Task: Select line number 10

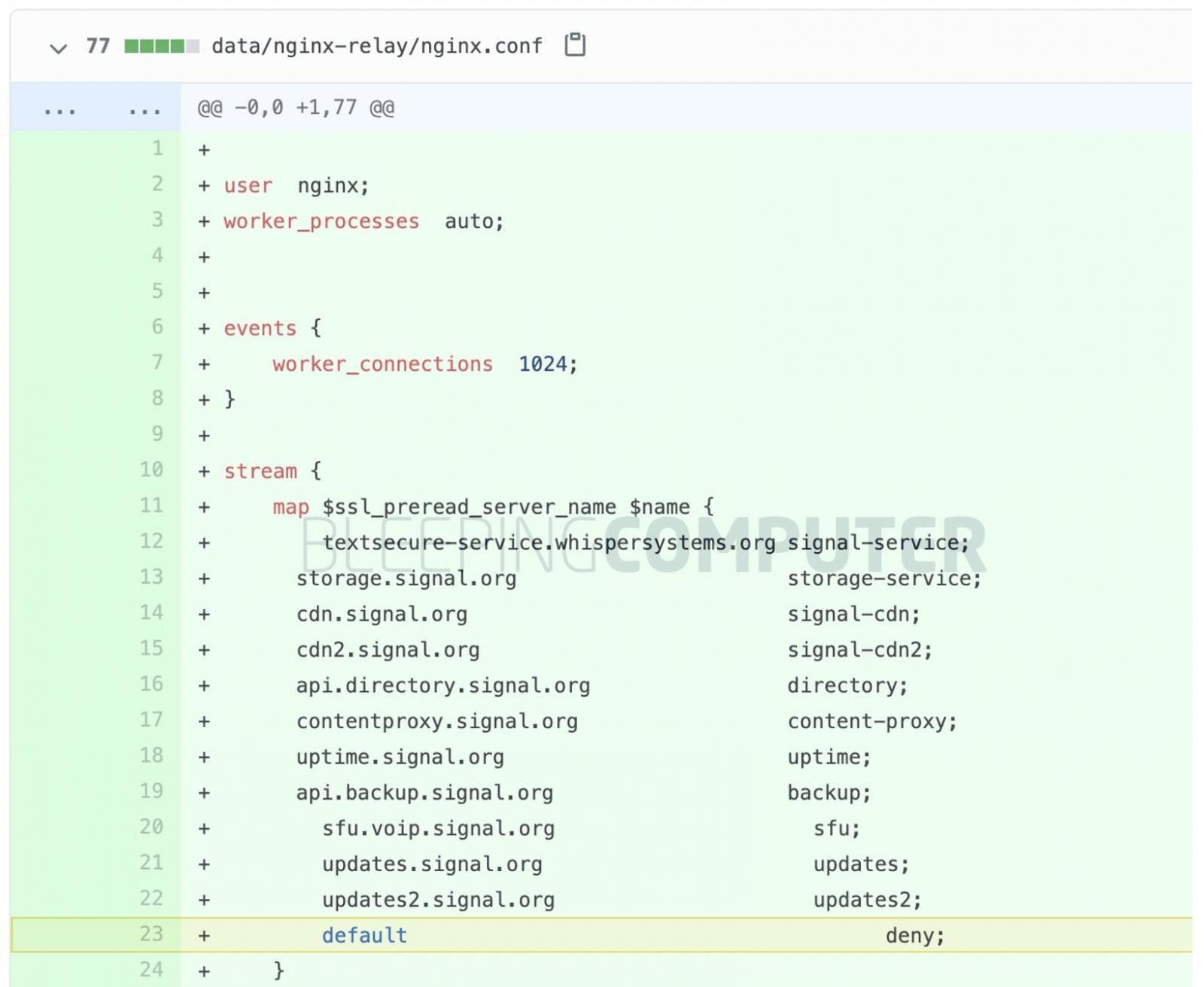Action: click(151, 469)
